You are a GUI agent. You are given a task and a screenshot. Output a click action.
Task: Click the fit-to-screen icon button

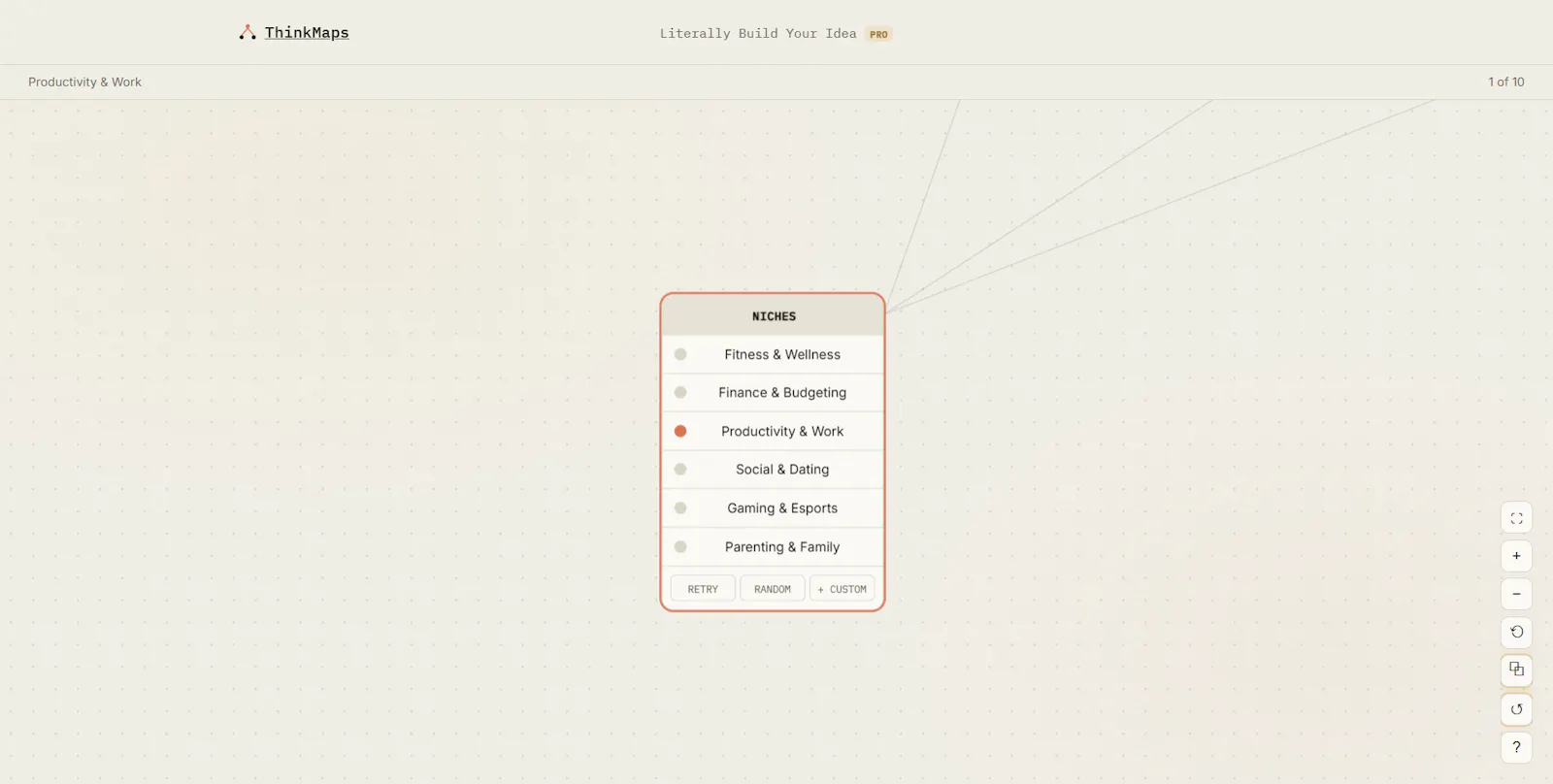point(1516,518)
